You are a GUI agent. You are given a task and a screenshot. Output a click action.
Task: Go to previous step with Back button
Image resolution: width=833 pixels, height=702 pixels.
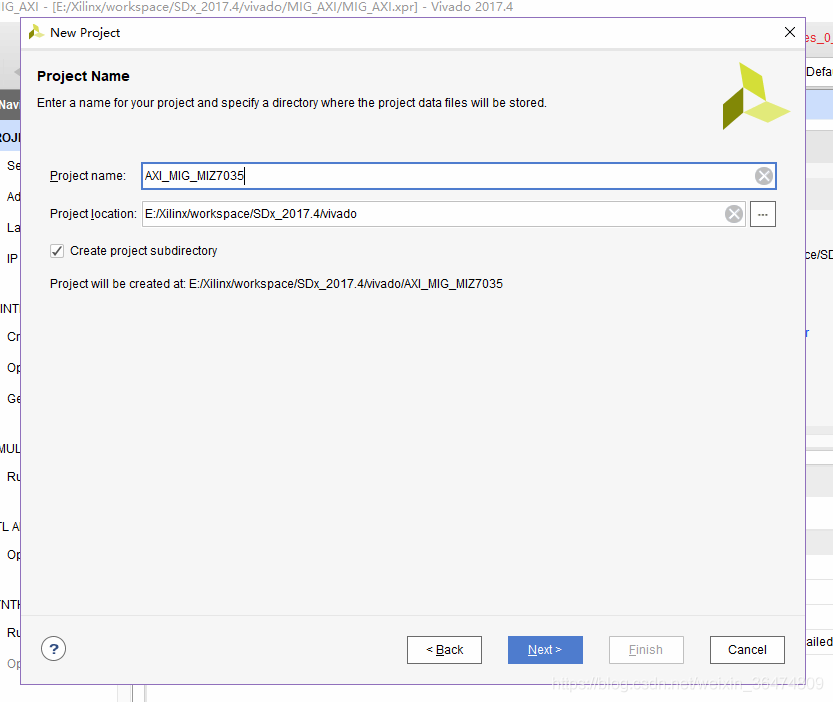[x=444, y=650]
